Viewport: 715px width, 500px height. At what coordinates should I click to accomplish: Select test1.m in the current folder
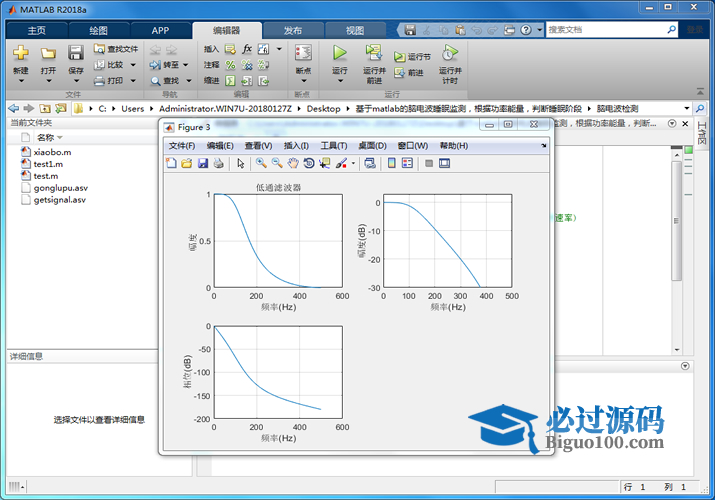pos(48,164)
